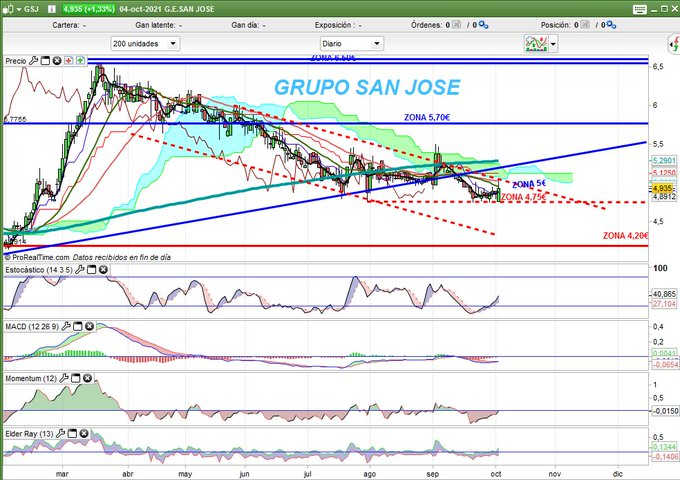Click the Gan latente label
Screen dimensions: 680x480
click(x=158, y=25)
